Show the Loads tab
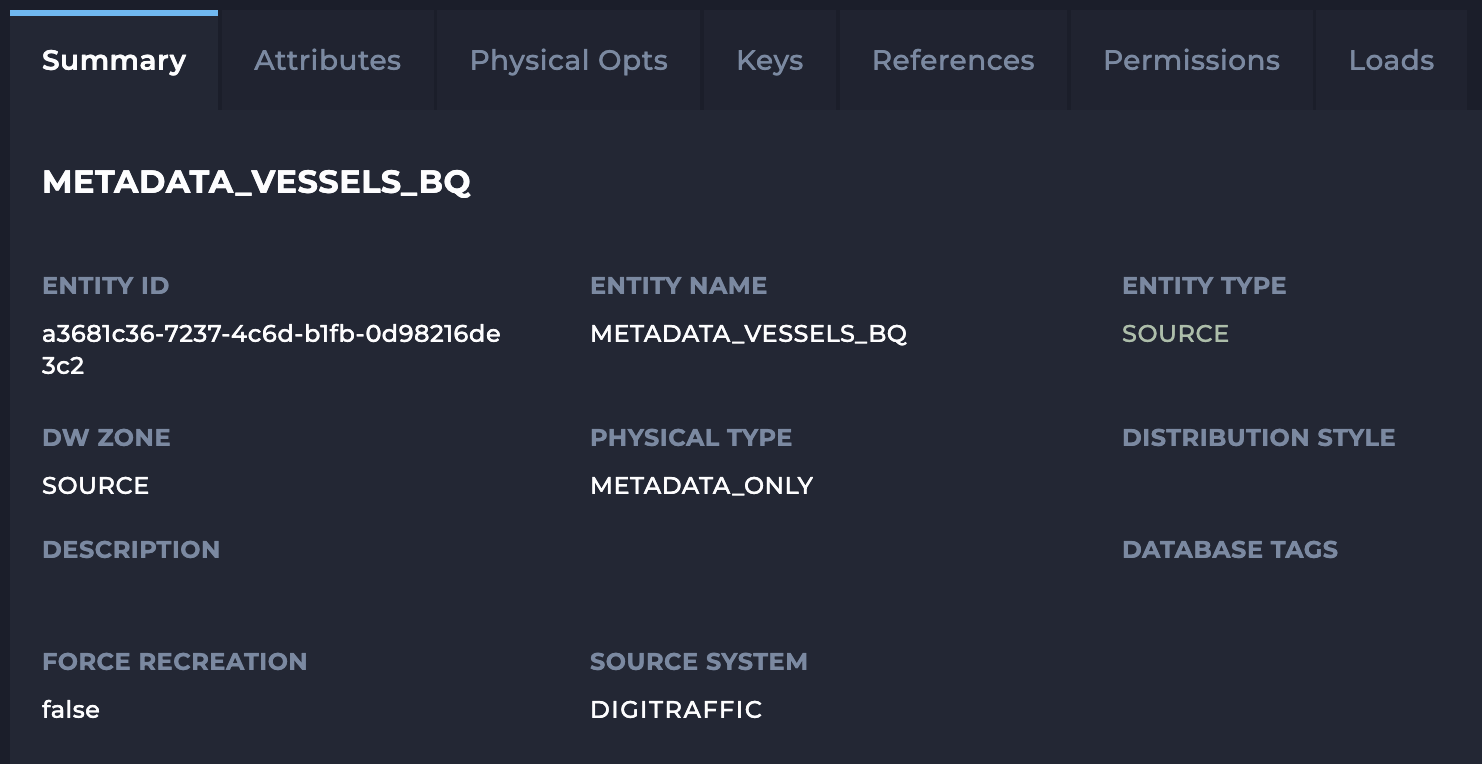This screenshot has width=1482, height=764. [x=1391, y=61]
